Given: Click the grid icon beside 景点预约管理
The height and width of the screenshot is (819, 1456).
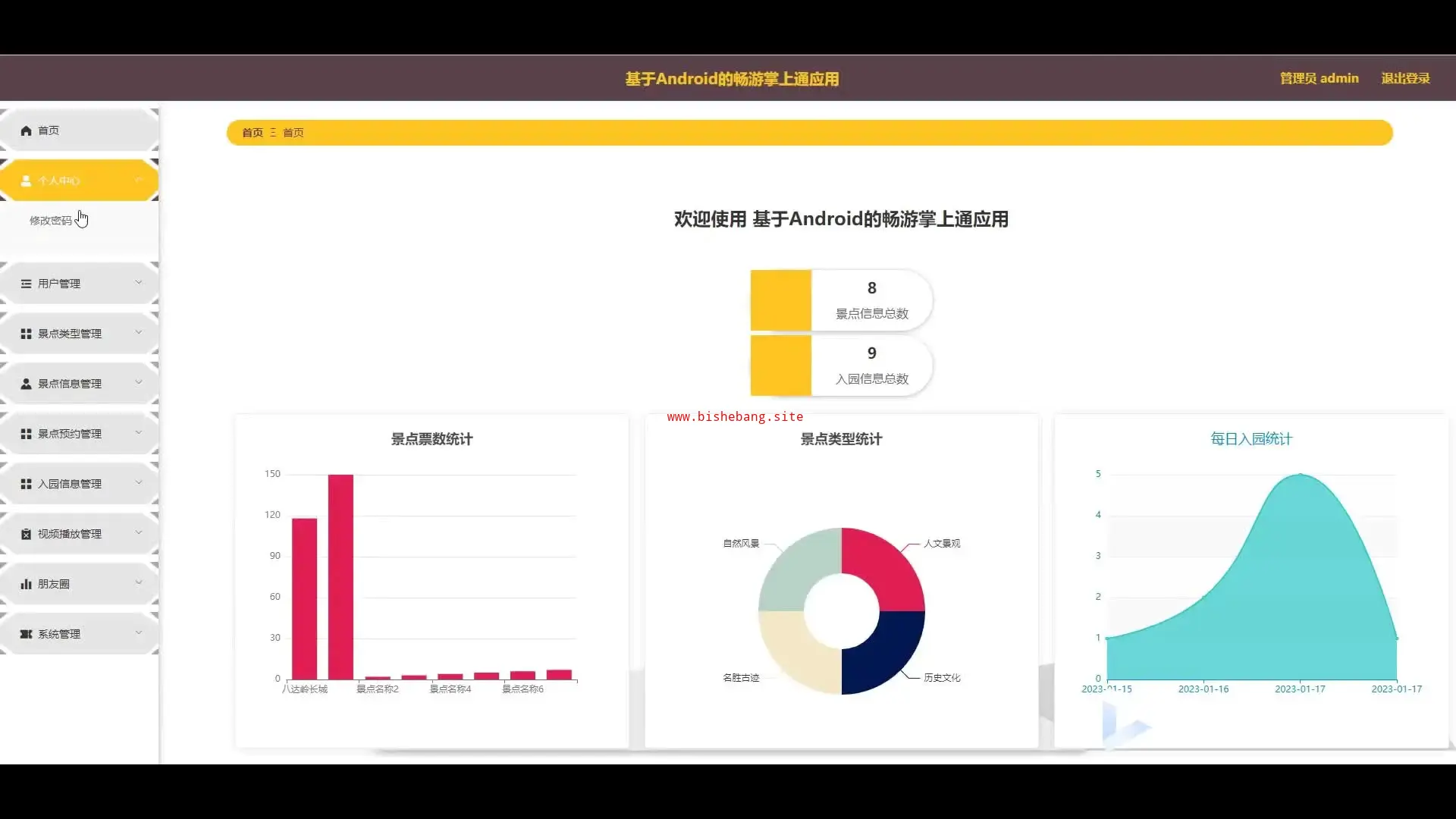Looking at the screenshot, I should (26, 434).
